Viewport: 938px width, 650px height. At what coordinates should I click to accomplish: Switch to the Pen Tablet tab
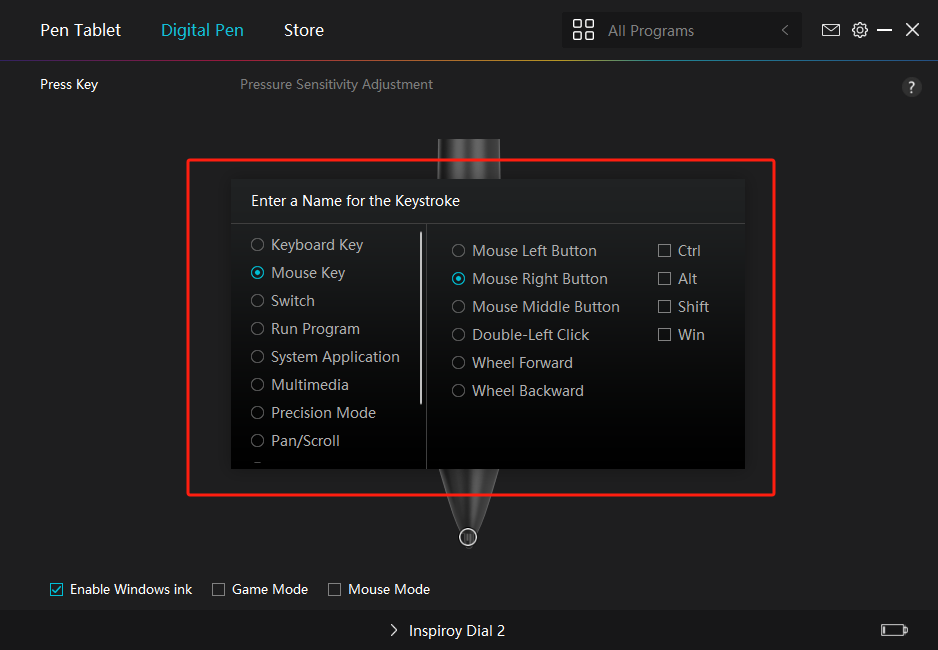click(x=80, y=30)
